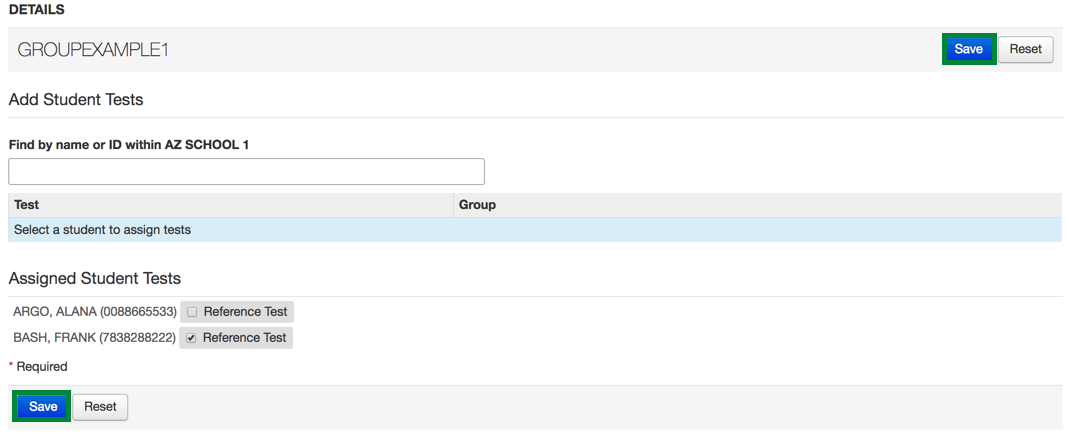Click the Group column header

(x=477, y=205)
